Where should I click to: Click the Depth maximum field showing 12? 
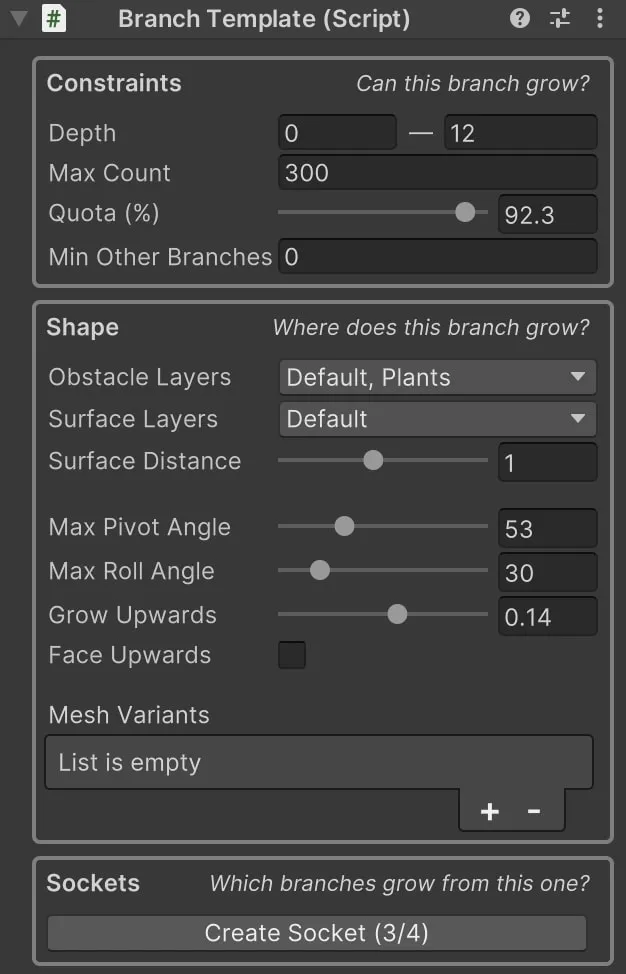(520, 133)
